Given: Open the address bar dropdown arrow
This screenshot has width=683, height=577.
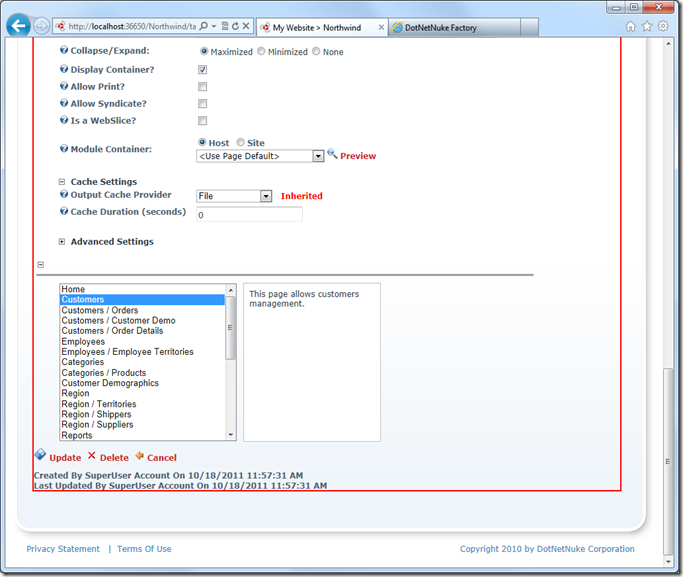Looking at the screenshot, I should (x=214, y=26).
